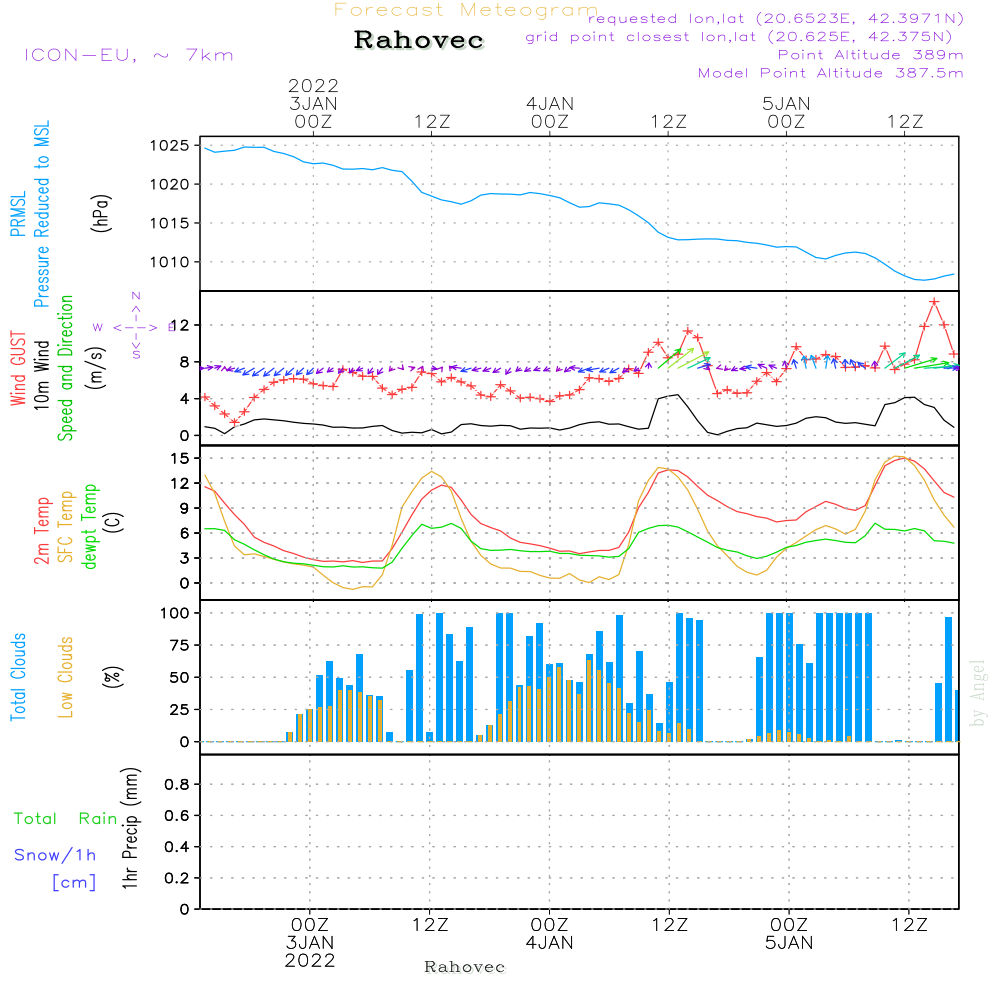Click the wind direction compass rose legend
The height and width of the screenshot is (1000, 1000).
135,327
